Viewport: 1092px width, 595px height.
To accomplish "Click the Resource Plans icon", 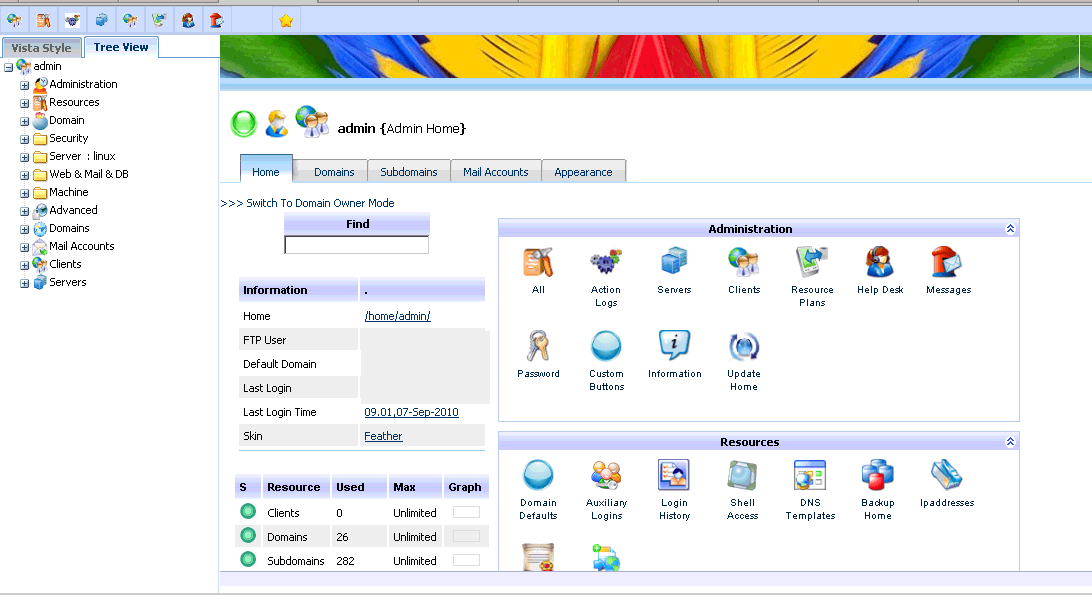I will 812,263.
